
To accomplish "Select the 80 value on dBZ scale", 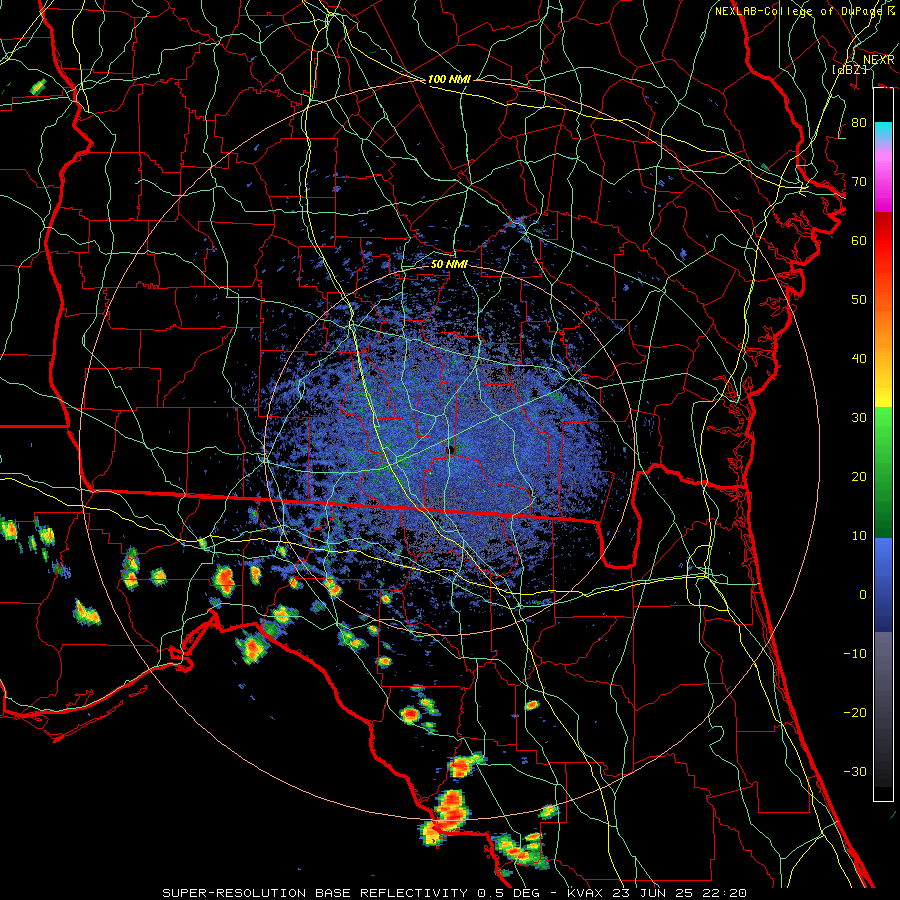I will tap(859, 123).
